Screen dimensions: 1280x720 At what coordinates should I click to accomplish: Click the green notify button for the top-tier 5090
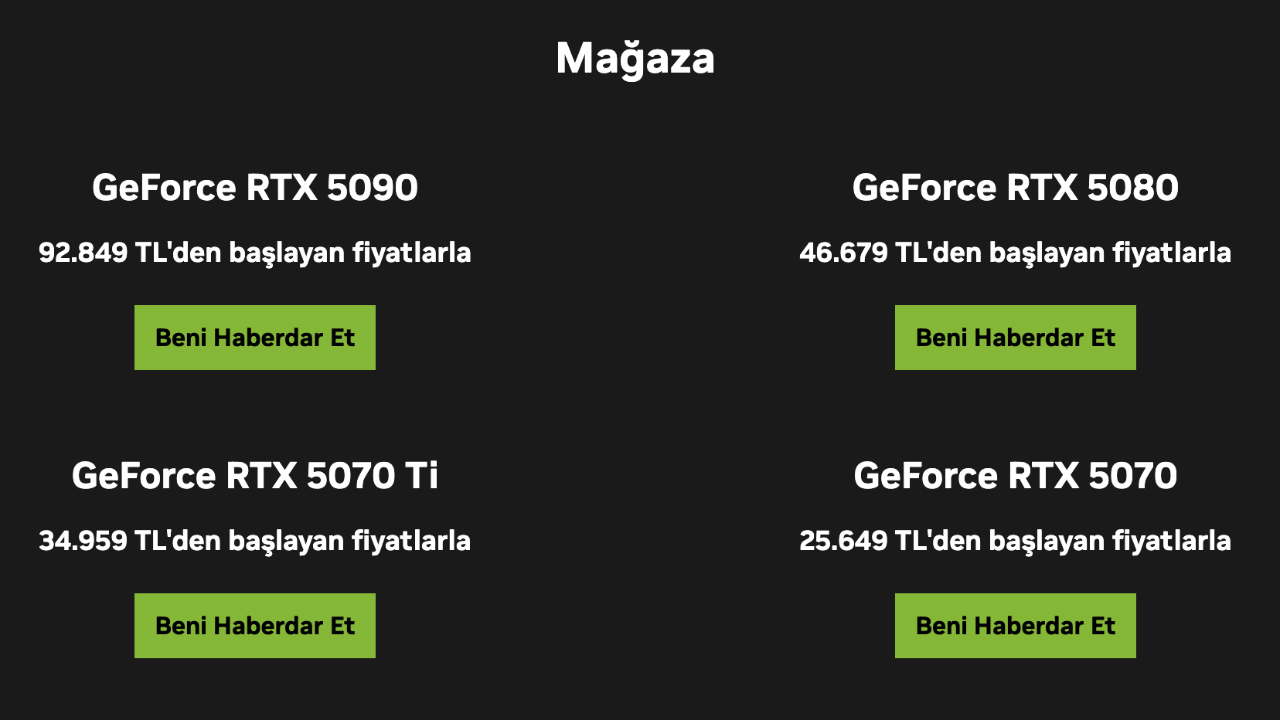click(255, 337)
